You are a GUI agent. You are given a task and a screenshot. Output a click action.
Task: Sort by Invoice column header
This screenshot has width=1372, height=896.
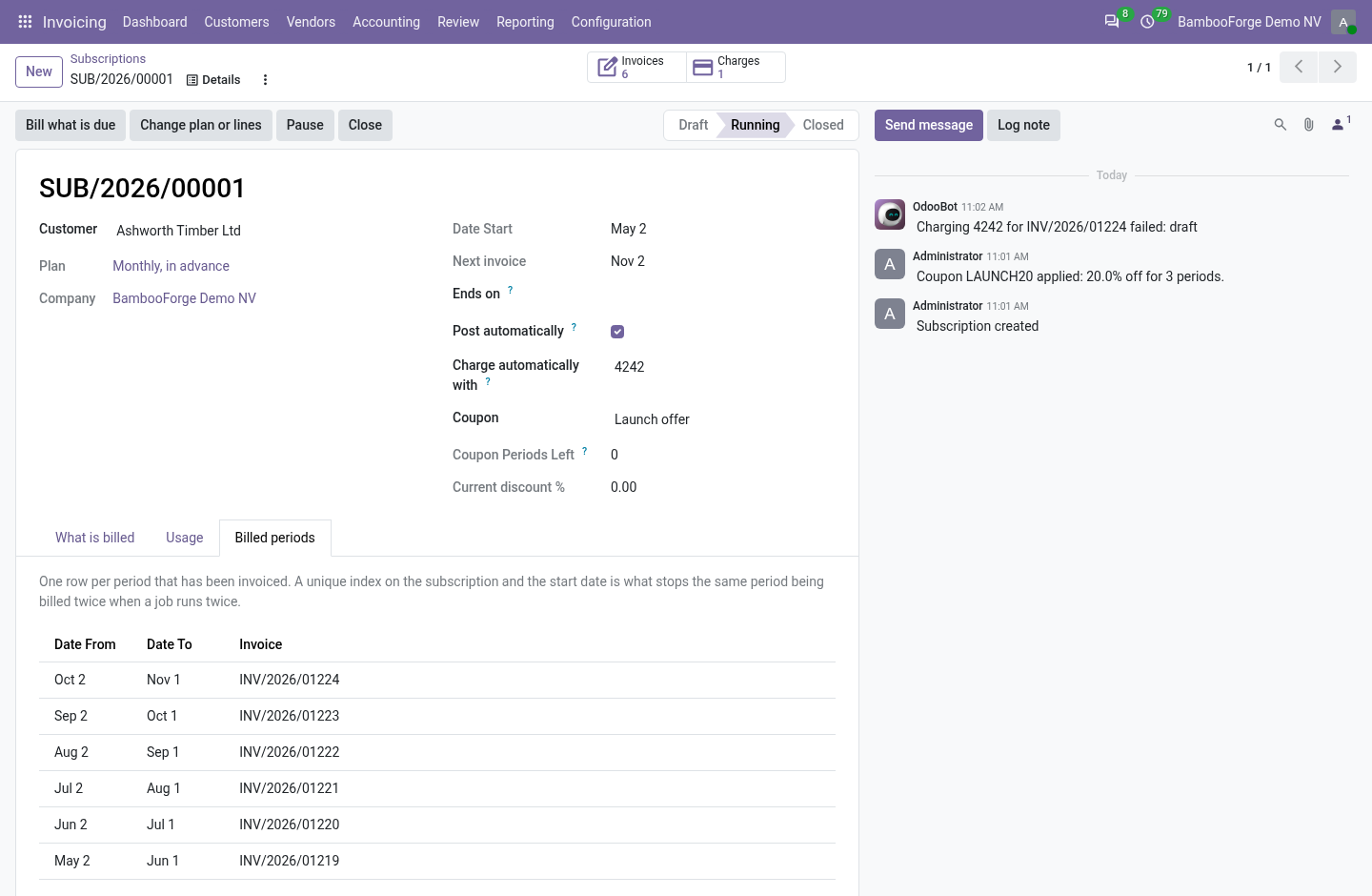click(x=261, y=644)
